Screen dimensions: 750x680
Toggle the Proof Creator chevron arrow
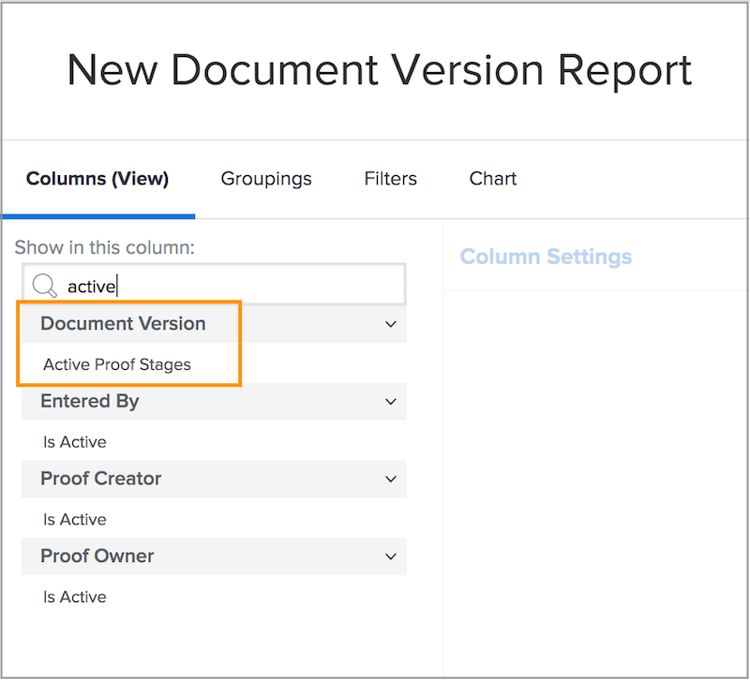[x=390, y=479]
